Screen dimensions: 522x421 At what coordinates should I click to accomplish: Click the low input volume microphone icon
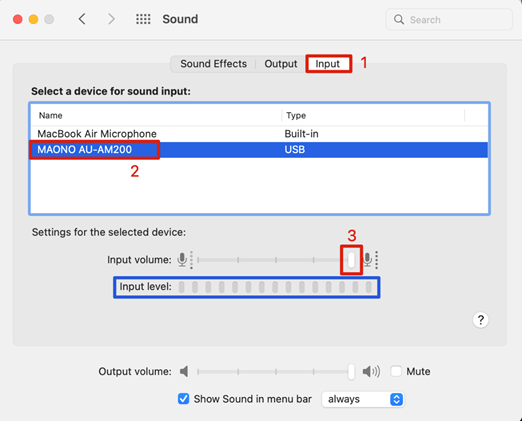tap(182, 260)
